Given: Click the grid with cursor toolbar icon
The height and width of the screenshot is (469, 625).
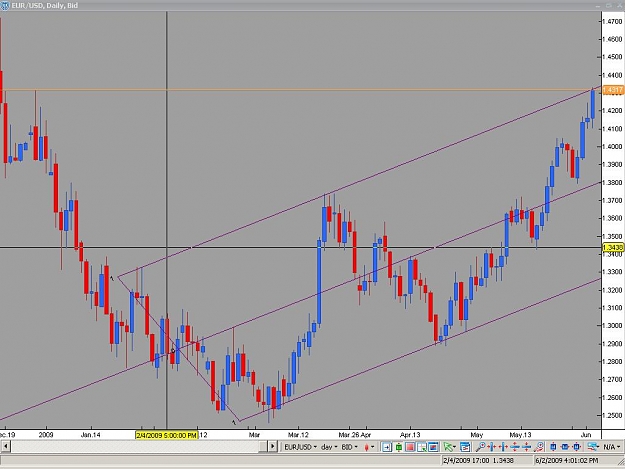Looking at the screenshot, I should click(x=421, y=447).
